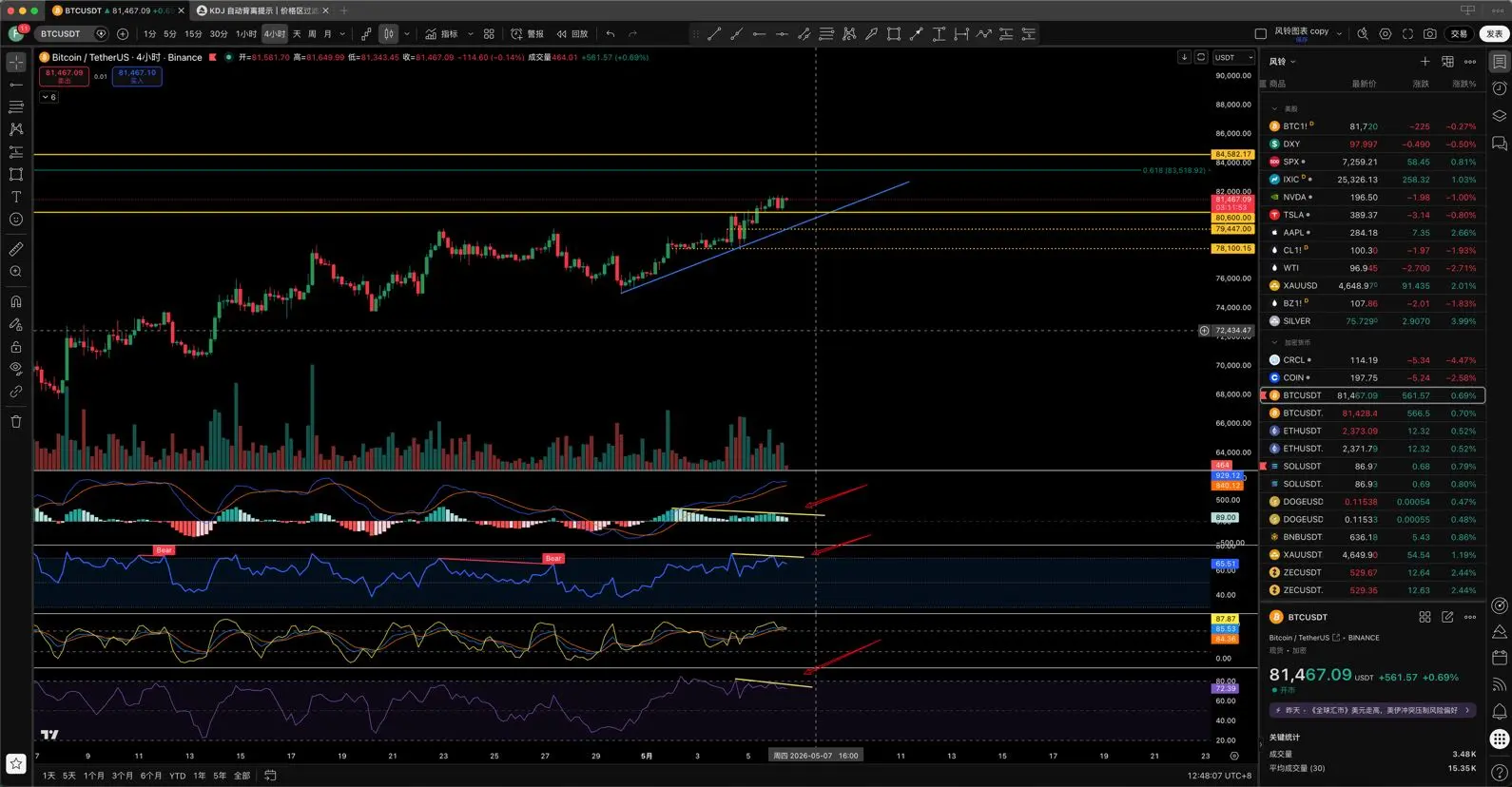This screenshot has width=1512, height=787.
Task: Select the 1个月 date range
Action: point(94,776)
